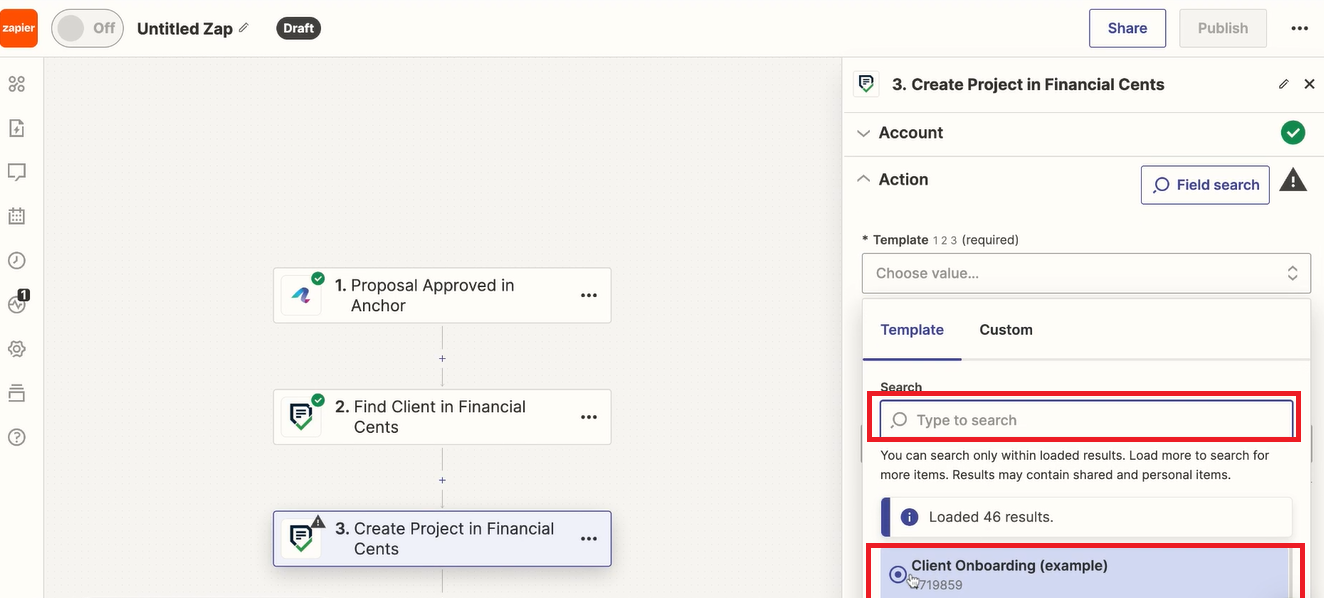Open the Zap file icon in sidebar
This screenshot has height=598, width=1324.
point(16,128)
